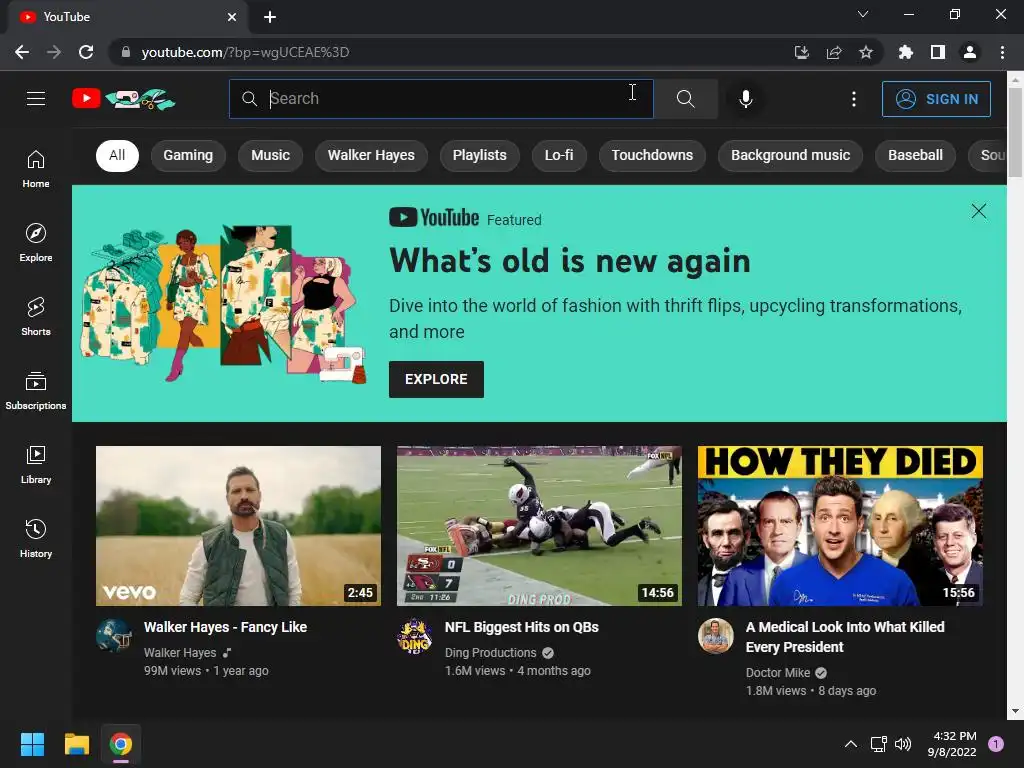Click the install app icon in address bar

click(801, 52)
